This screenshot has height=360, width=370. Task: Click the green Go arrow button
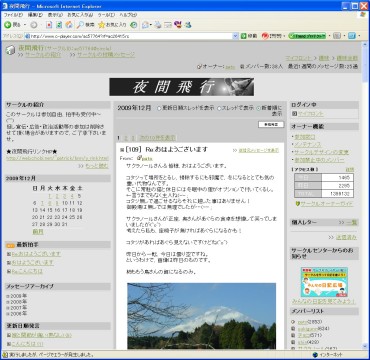(244, 36)
